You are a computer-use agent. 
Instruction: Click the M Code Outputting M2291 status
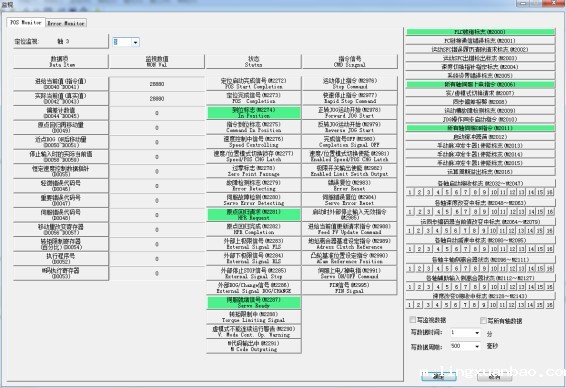[x=254, y=346]
